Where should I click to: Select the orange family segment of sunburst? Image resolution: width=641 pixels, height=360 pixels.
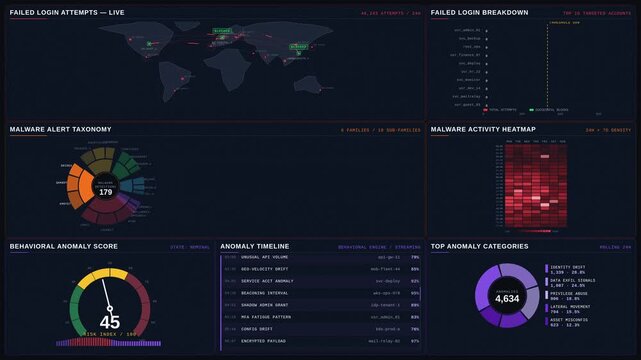(86, 187)
